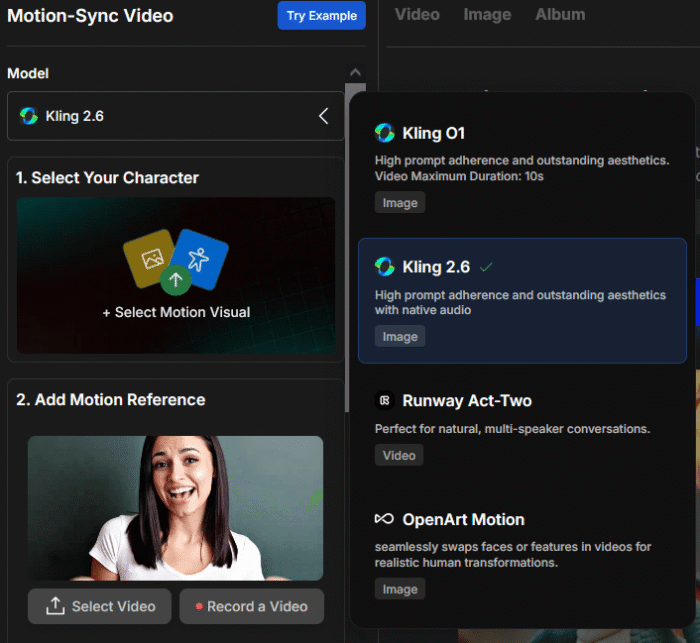
Task: Click the Kling O1 logo icon
Action: coord(384,133)
